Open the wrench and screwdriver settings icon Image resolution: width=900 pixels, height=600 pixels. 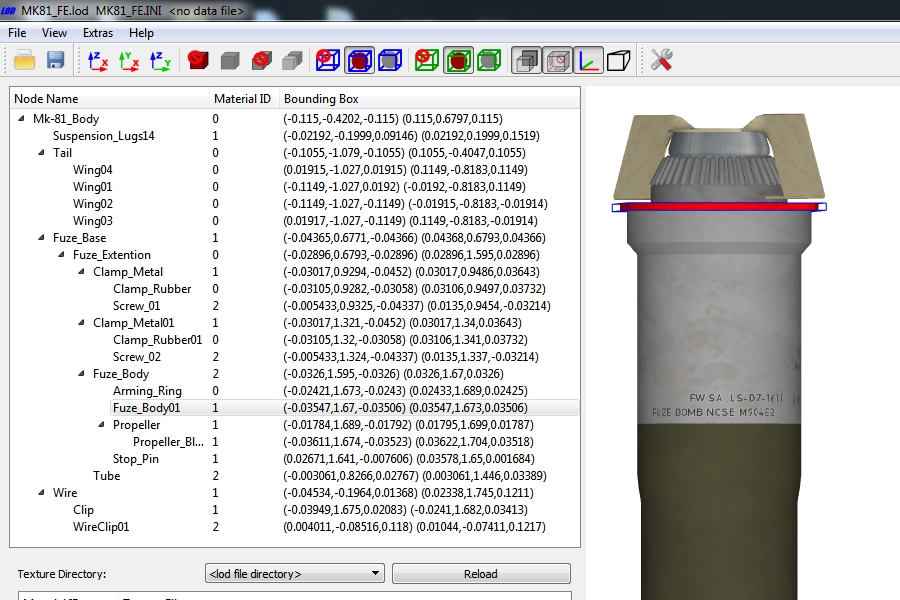661,60
